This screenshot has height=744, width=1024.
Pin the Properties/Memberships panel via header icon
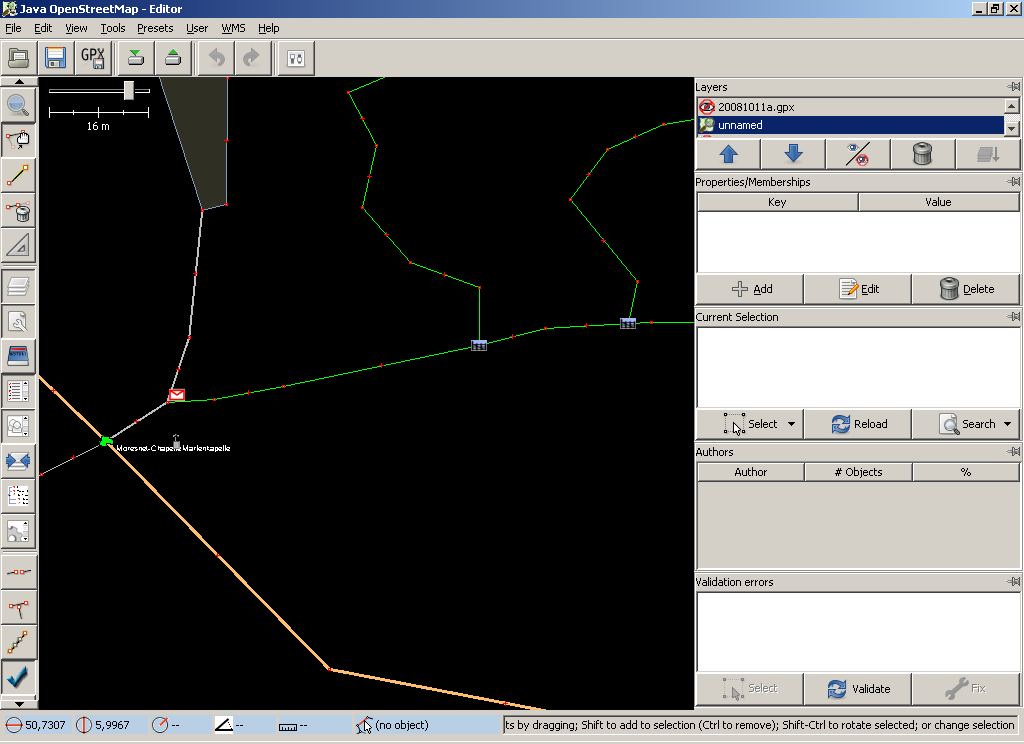[1013, 182]
